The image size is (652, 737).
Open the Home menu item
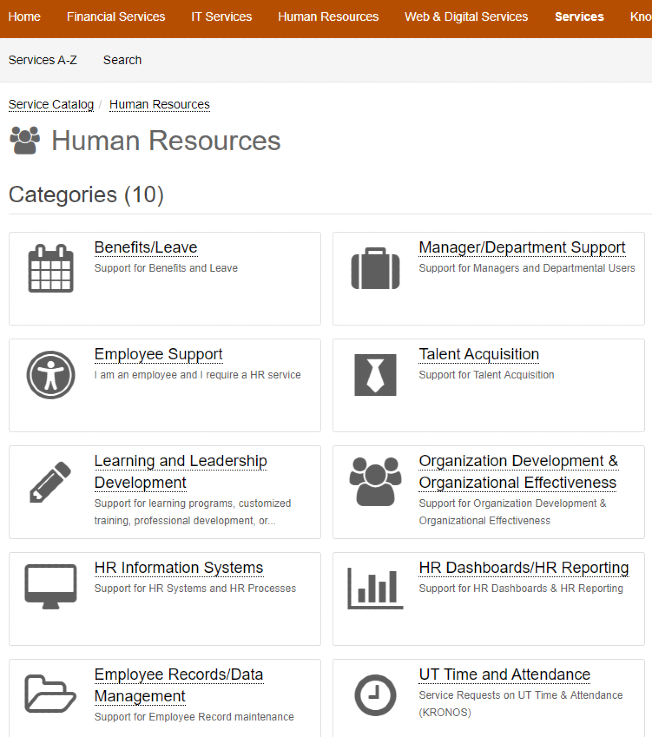pyautogui.click(x=25, y=17)
